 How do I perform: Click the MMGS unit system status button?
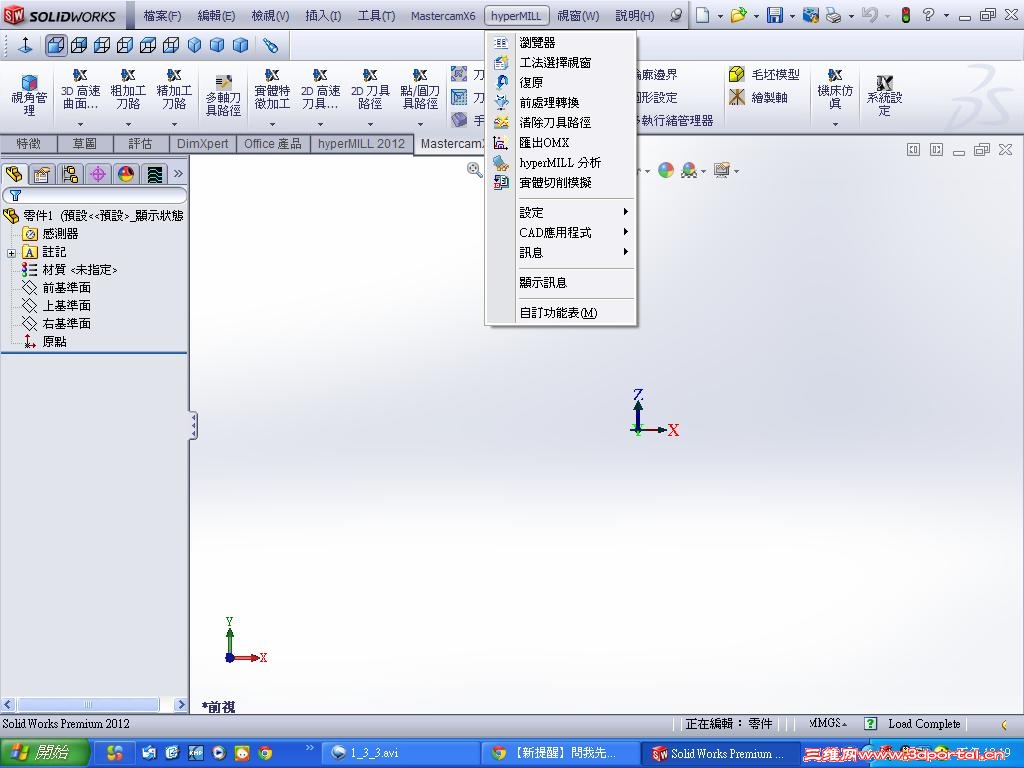point(827,723)
